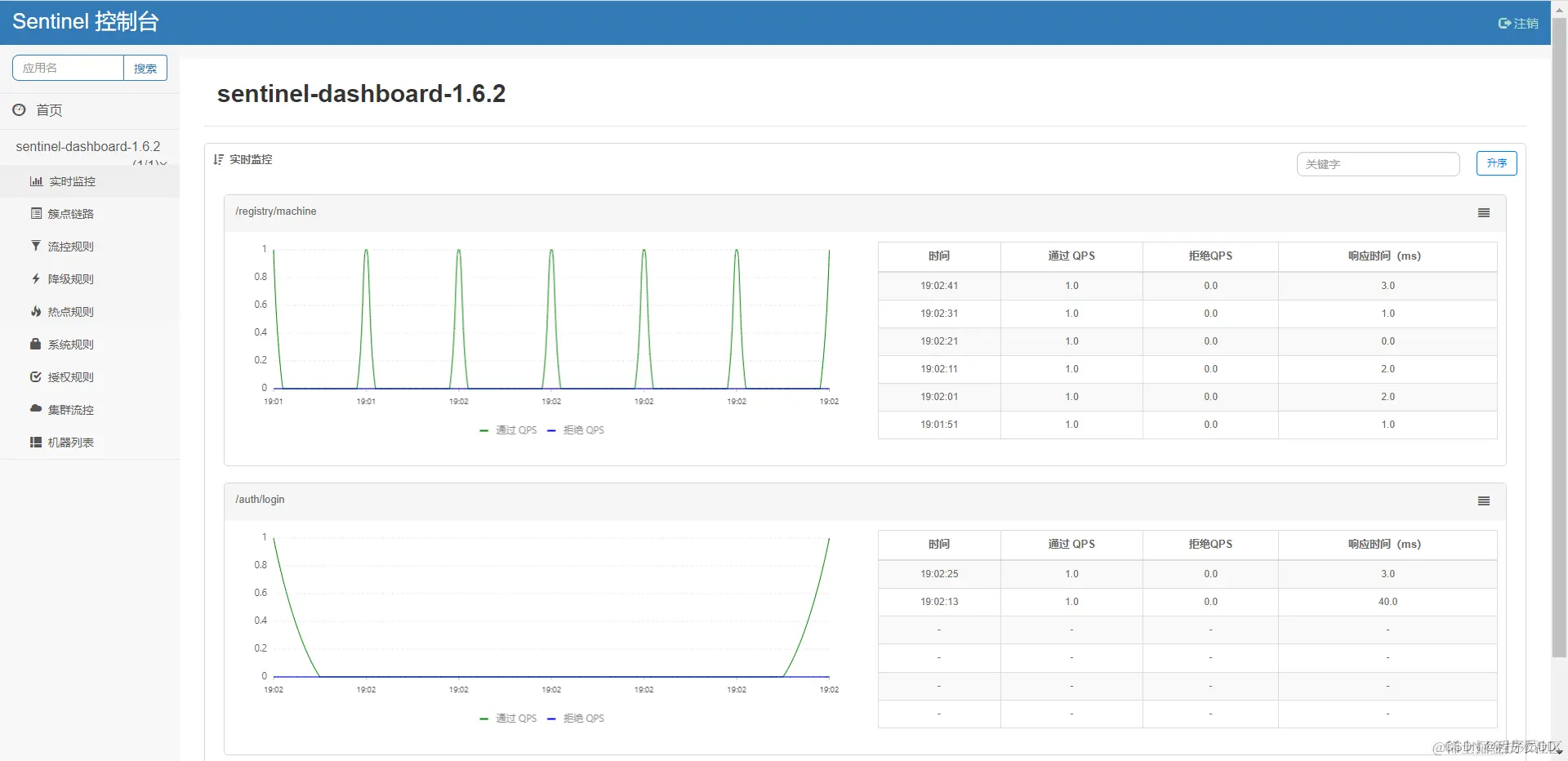Click the 19:02:13 time cell
1568x761 pixels.
[939, 602]
